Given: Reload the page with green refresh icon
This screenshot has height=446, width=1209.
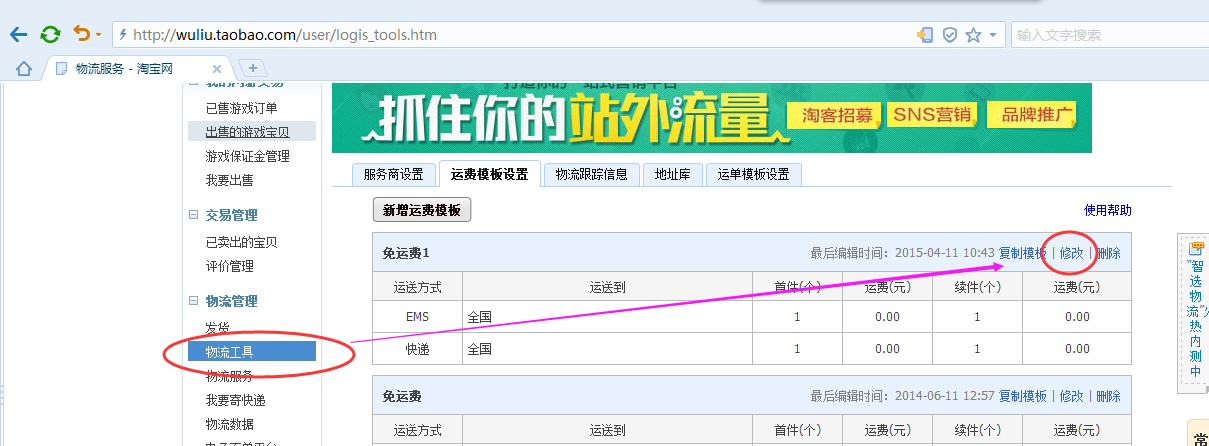Looking at the screenshot, I should coord(50,35).
